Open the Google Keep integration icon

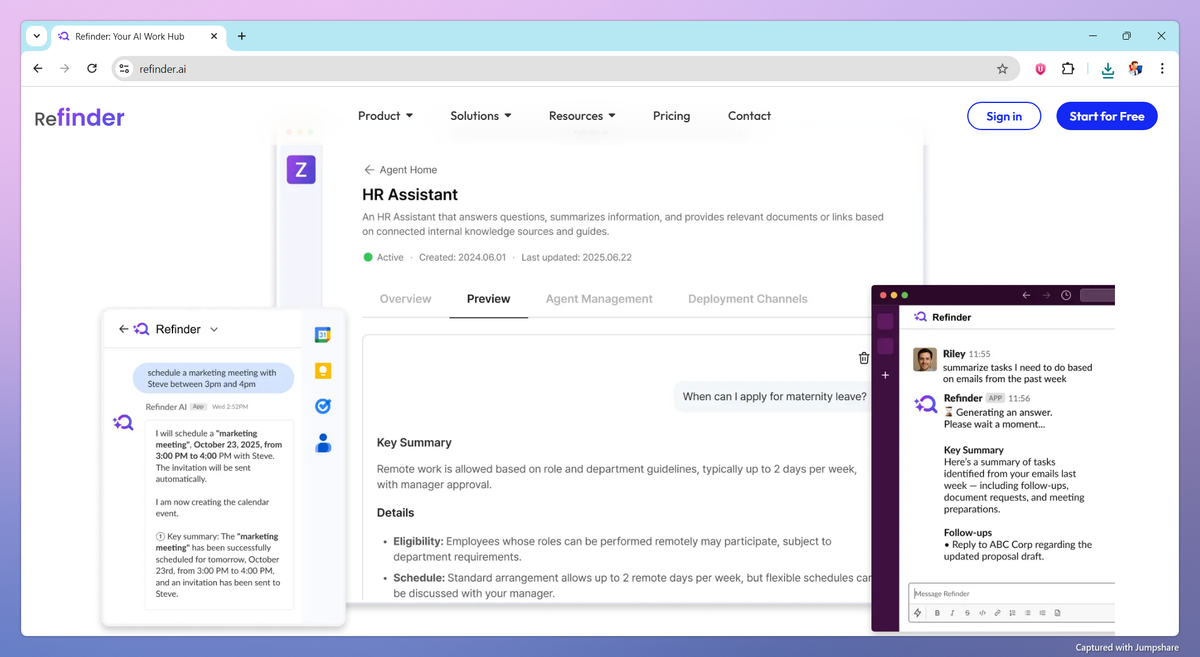point(322,370)
